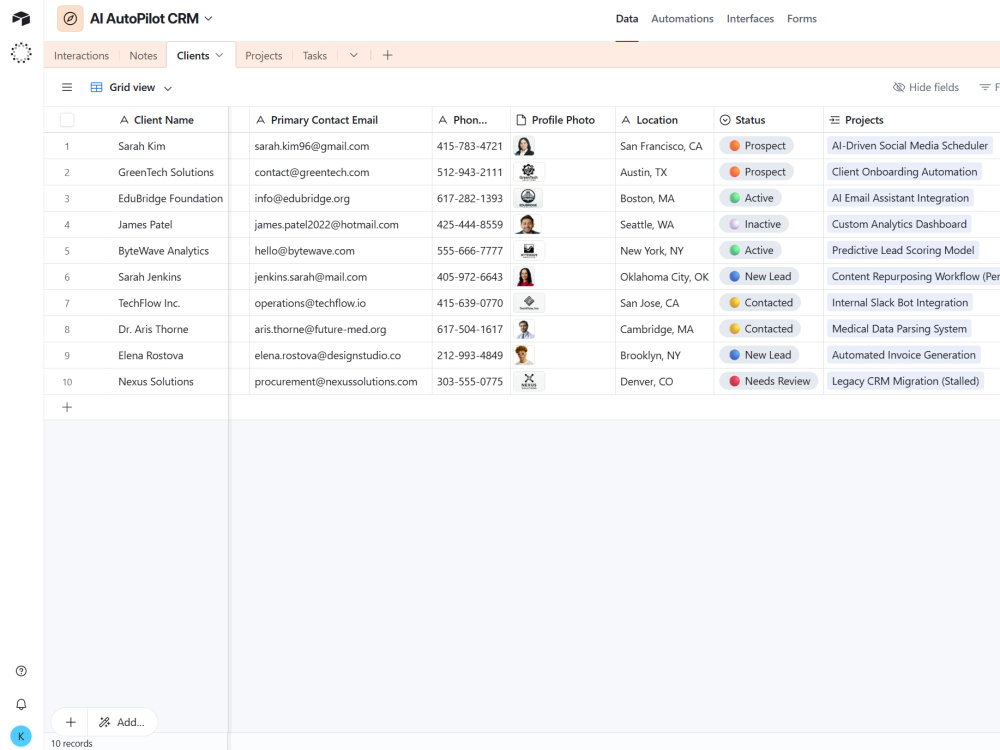
Task: Select the Data top tab
Action: (627, 18)
